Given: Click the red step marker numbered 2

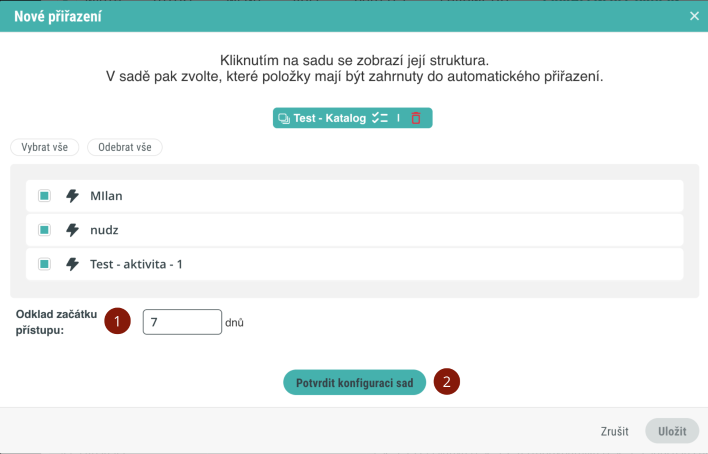Looking at the screenshot, I should [447, 382].
